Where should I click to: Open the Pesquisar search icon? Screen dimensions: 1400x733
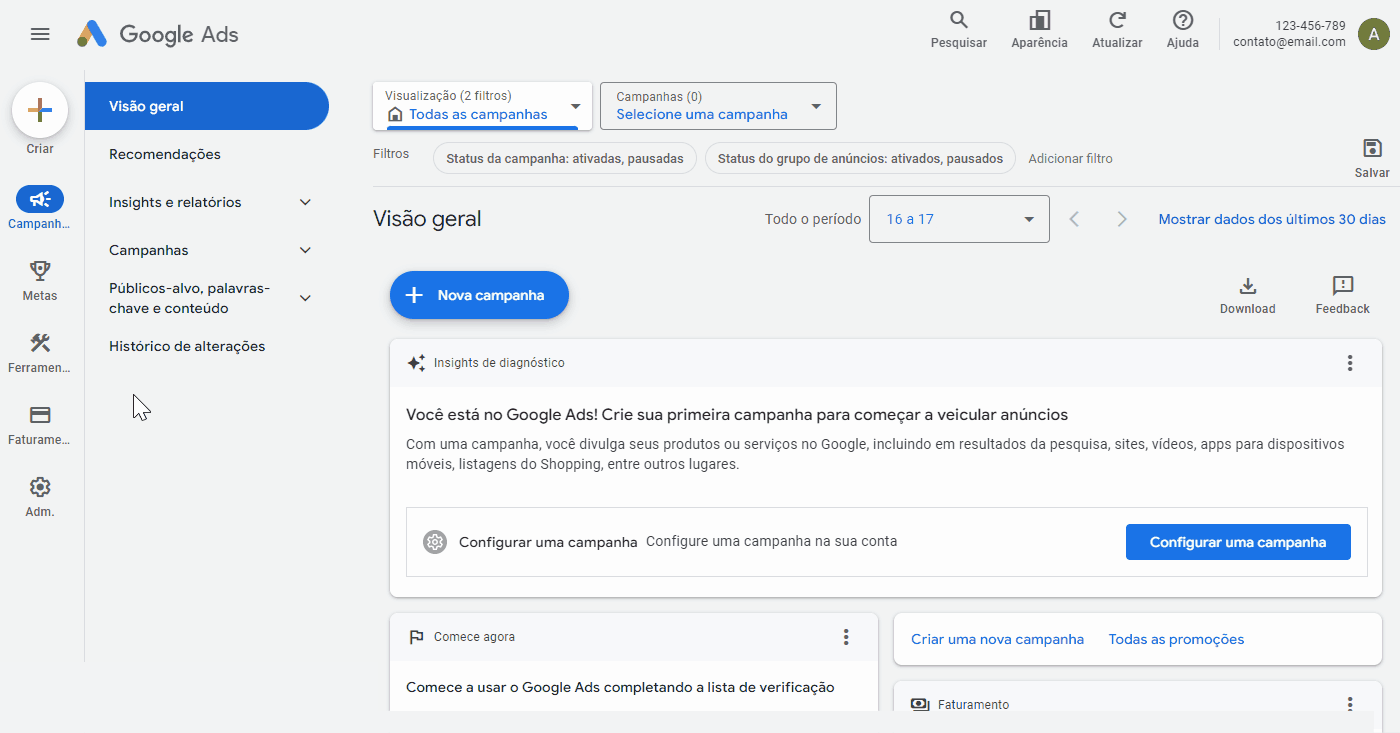tap(959, 20)
